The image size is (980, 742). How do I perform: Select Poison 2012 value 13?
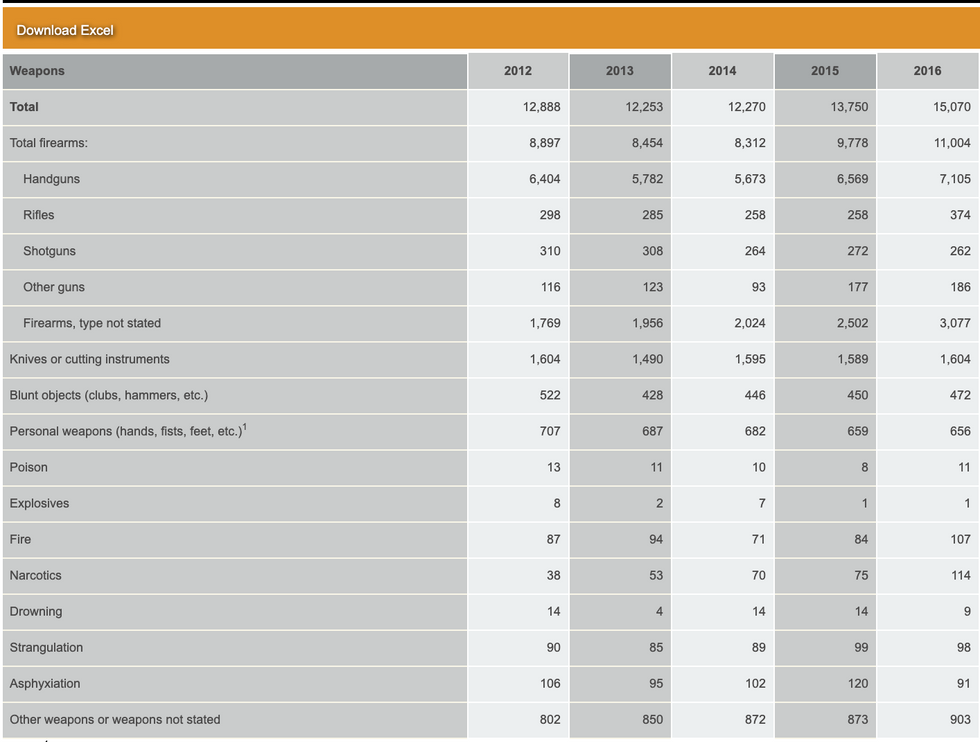[x=554, y=468]
